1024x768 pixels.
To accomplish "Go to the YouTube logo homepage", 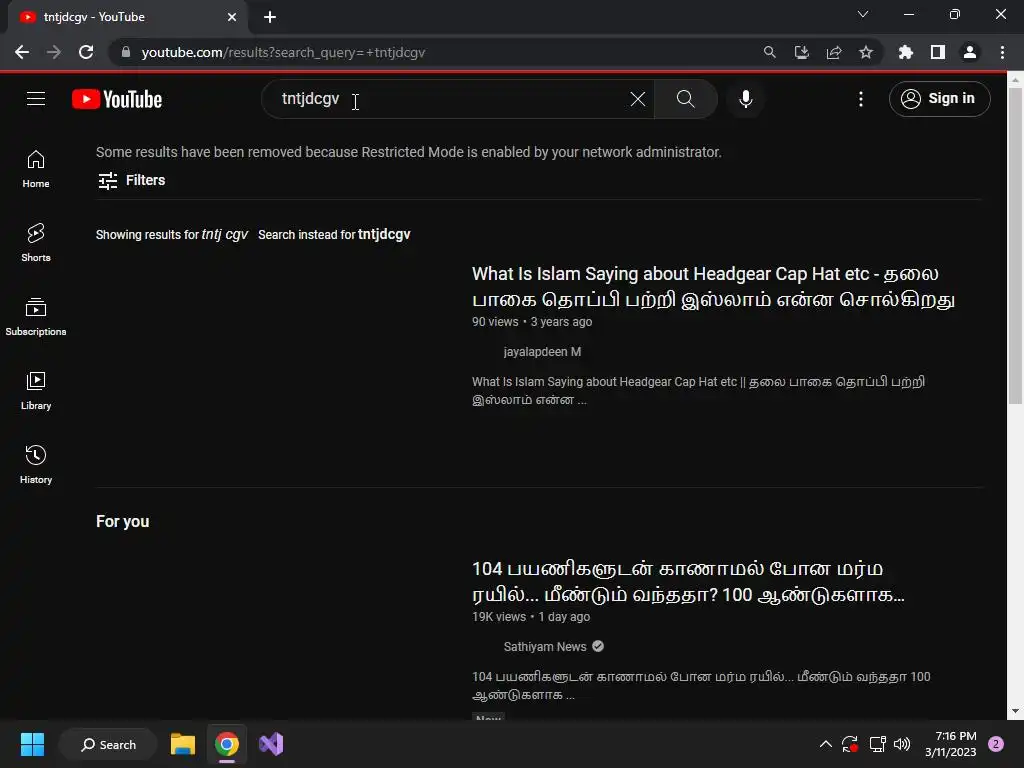I will click(x=117, y=99).
